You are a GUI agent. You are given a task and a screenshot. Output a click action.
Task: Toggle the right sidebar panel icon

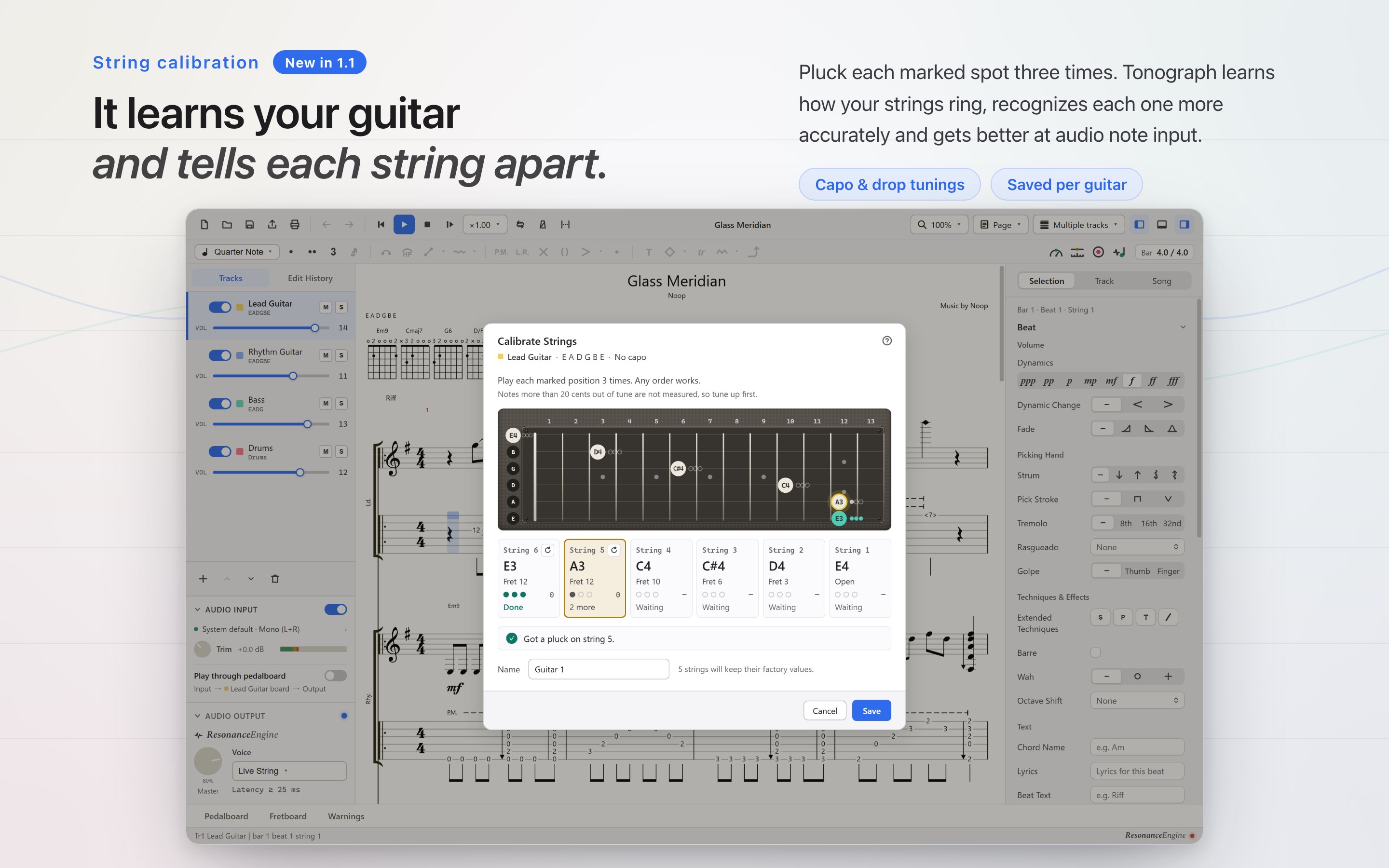coord(1184,224)
